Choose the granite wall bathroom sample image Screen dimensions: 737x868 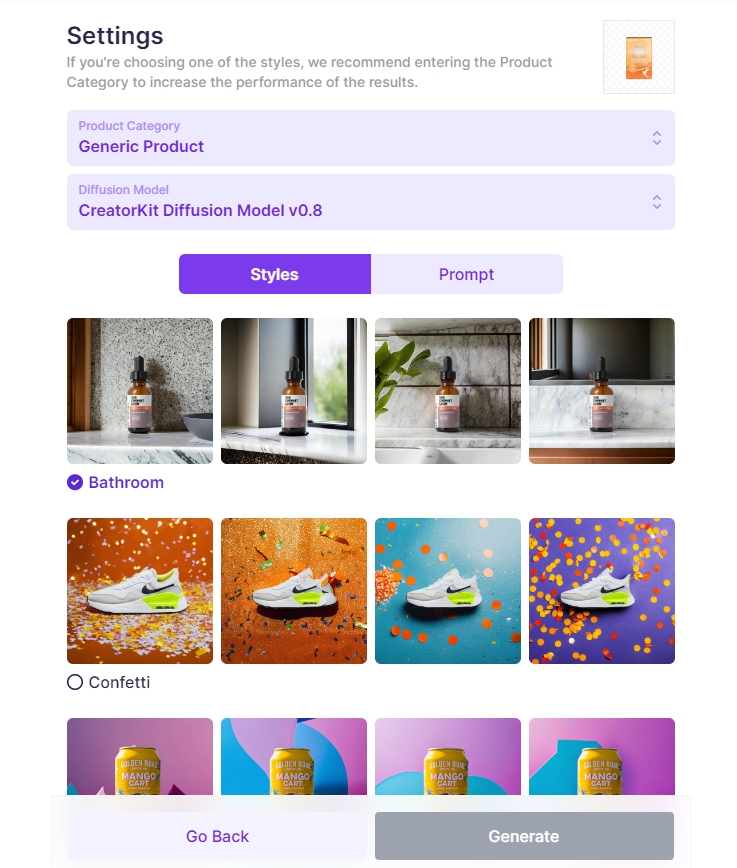(x=140, y=391)
